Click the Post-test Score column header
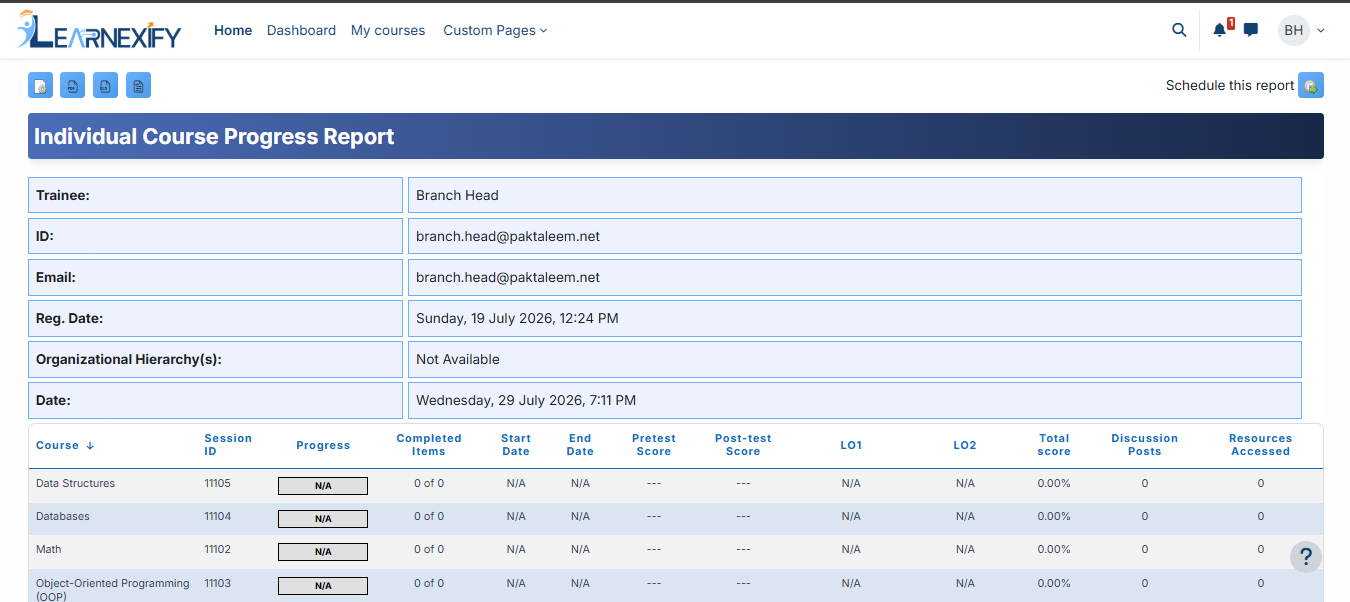The image size is (1350, 602). pos(743,445)
